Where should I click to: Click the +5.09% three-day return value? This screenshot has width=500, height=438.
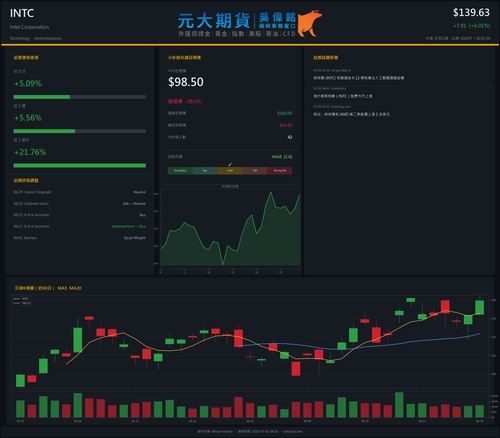(x=28, y=83)
